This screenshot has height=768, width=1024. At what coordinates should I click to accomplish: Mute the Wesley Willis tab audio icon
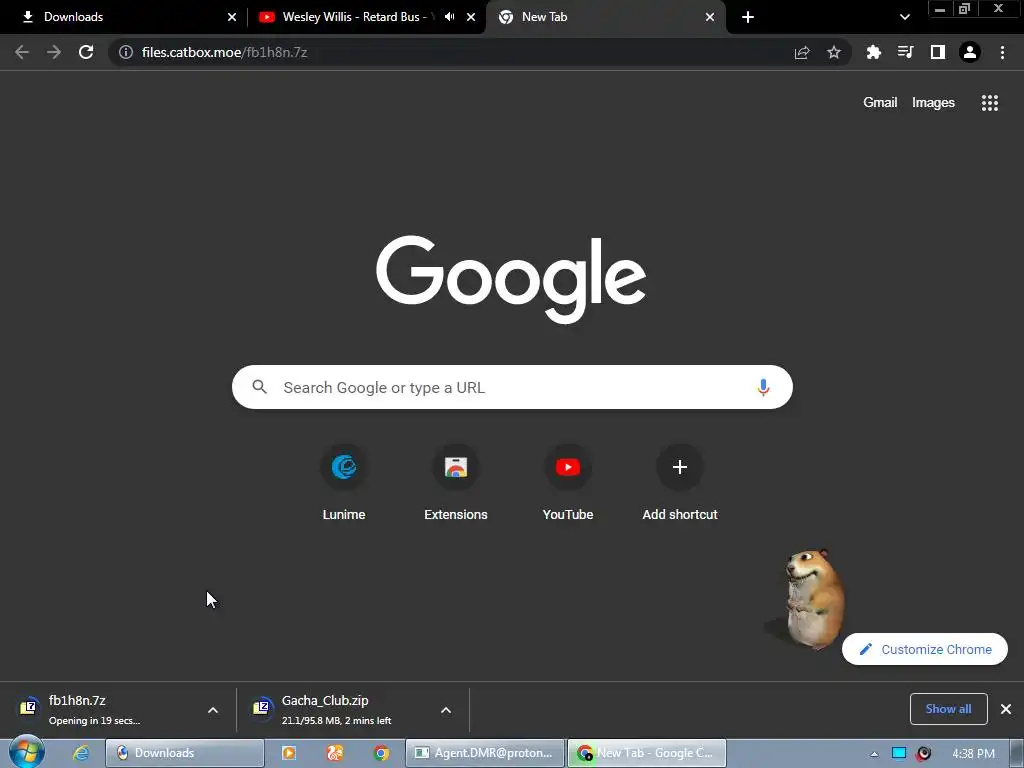[x=449, y=17]
